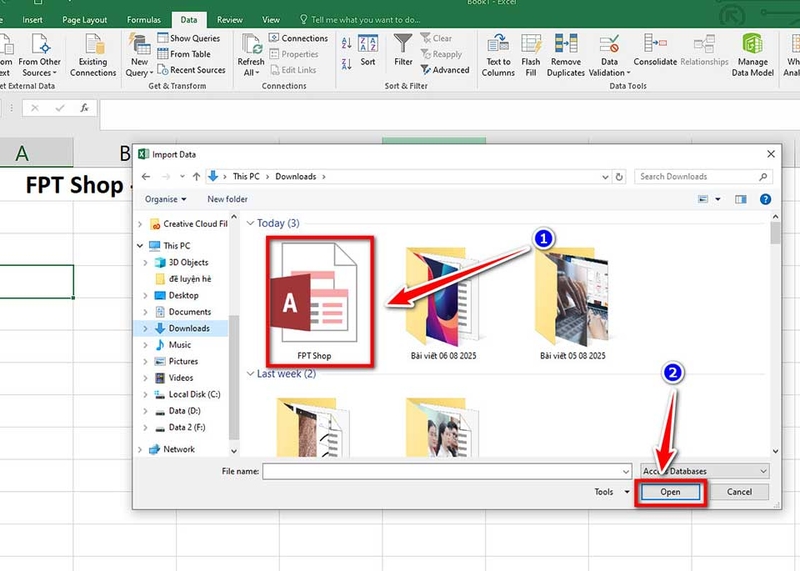Open the view options dropdown arrow
Screen dimensions: 800x571
[718, 199]
